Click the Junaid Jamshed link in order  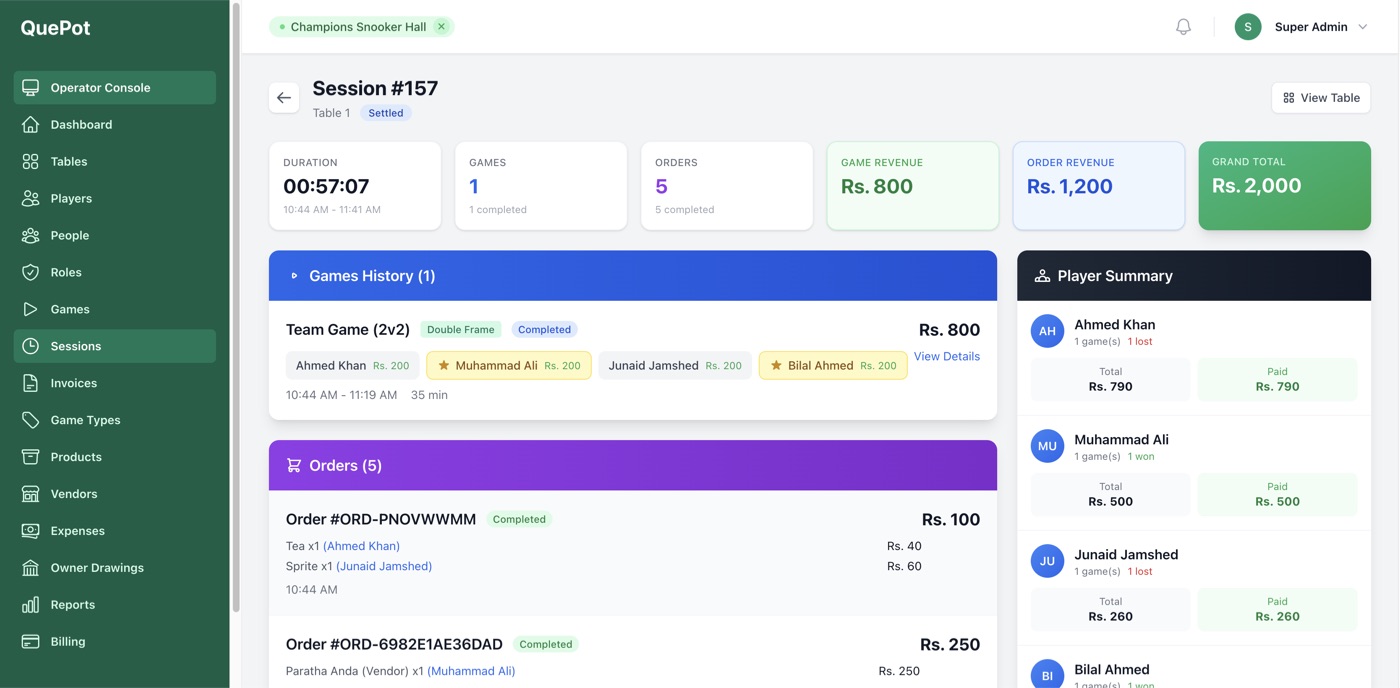coord(384,566)
